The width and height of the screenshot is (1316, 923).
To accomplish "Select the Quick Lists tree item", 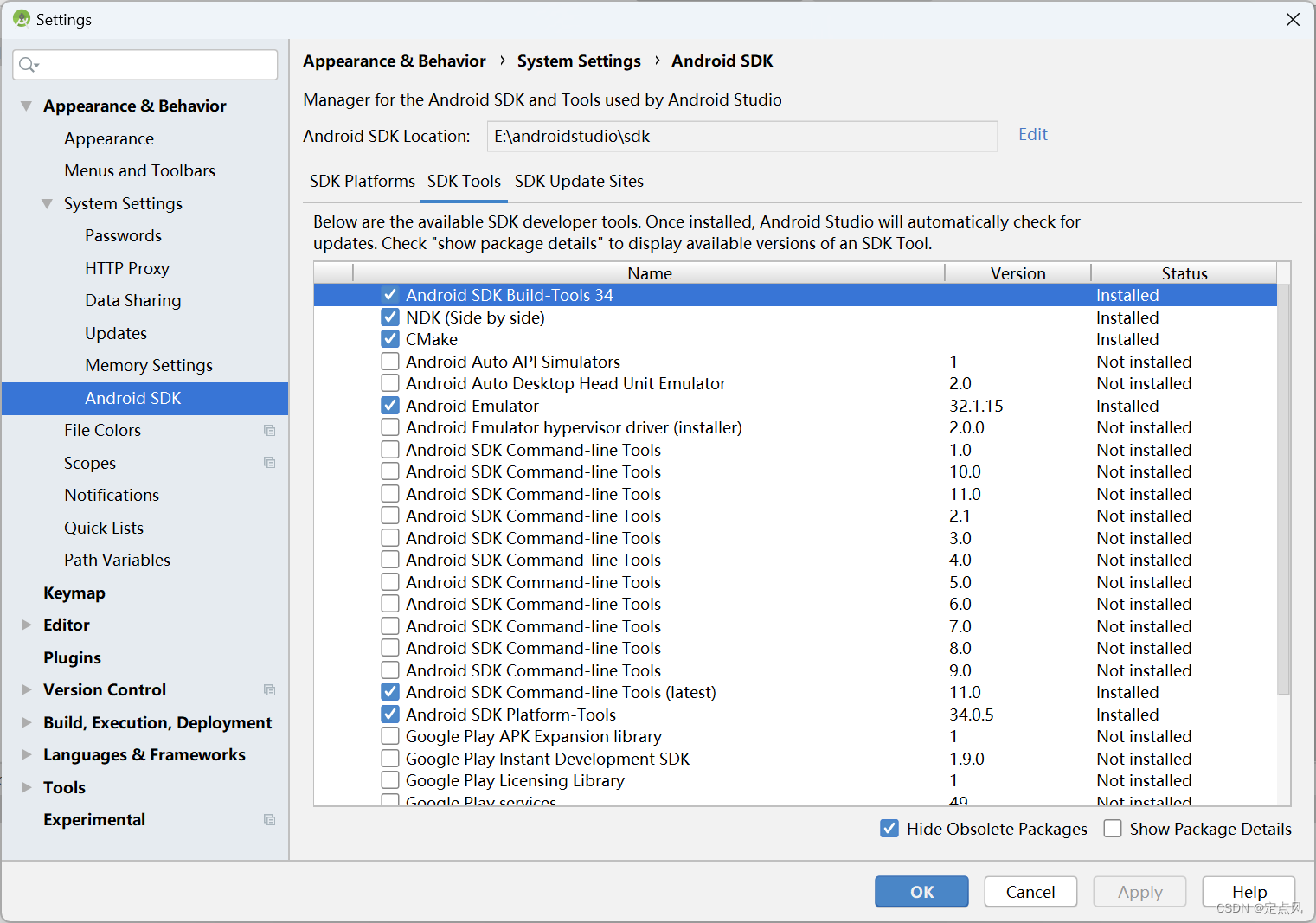I will point(104,528).
